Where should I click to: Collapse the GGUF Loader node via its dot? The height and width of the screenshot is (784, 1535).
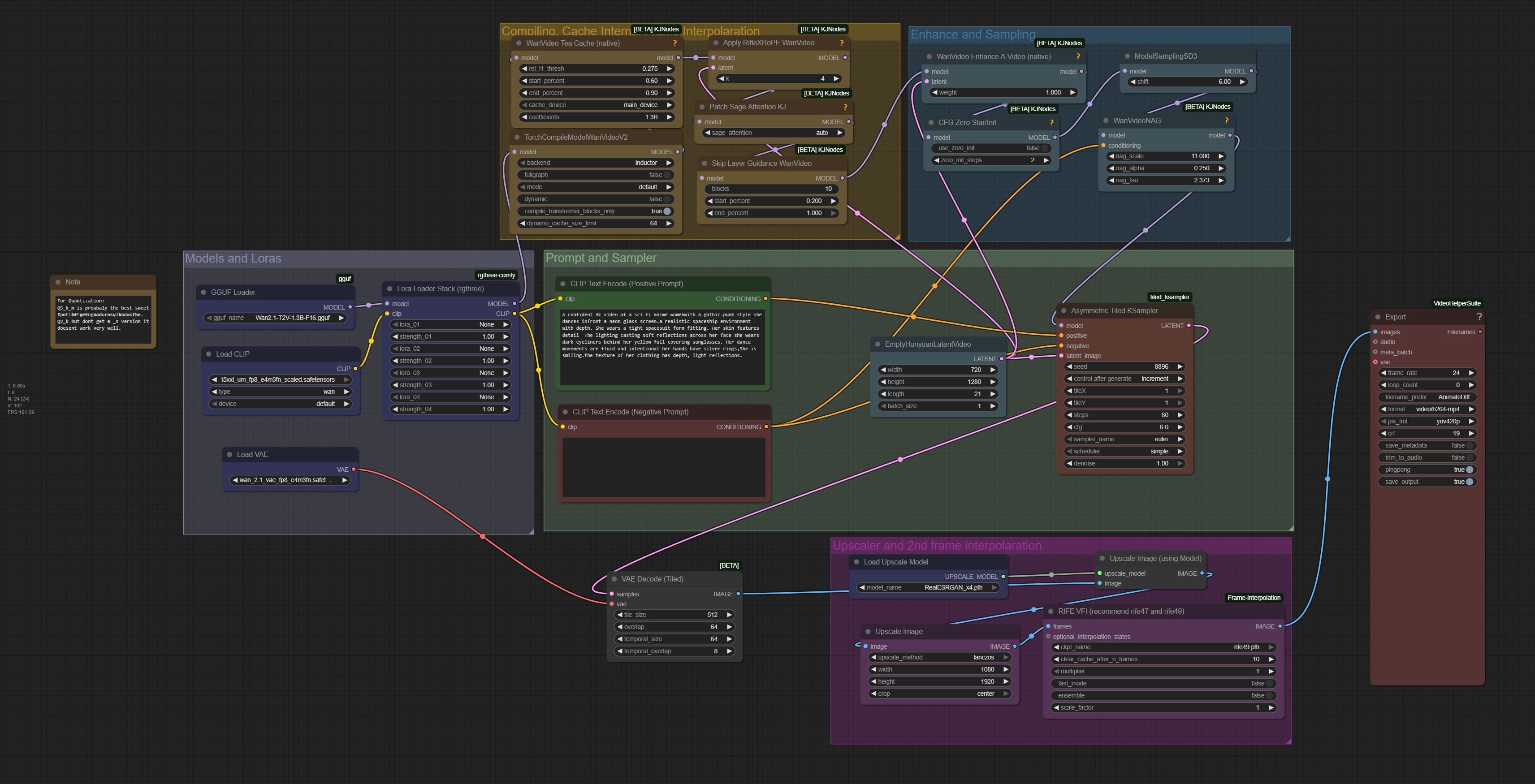pos(204,293)
